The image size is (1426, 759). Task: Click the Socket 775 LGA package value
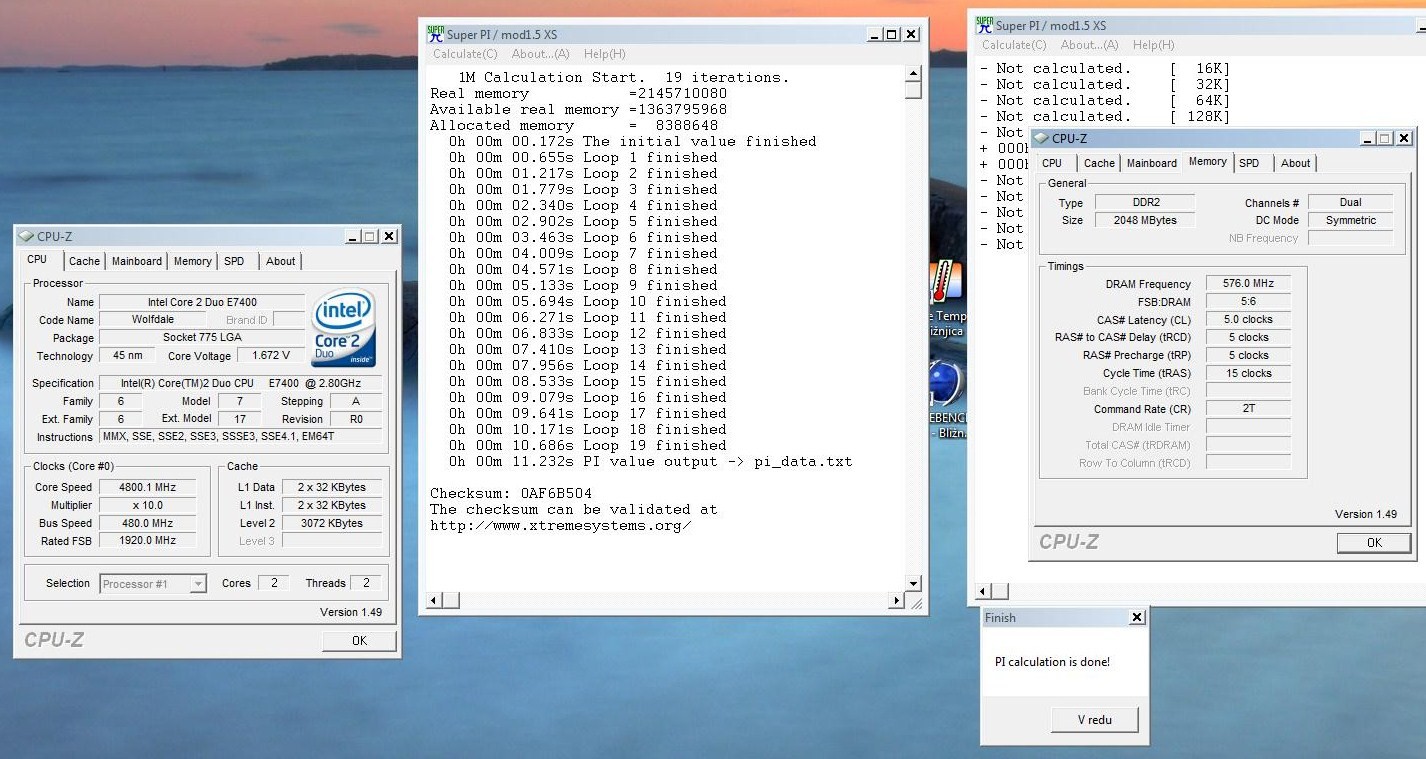202,337
